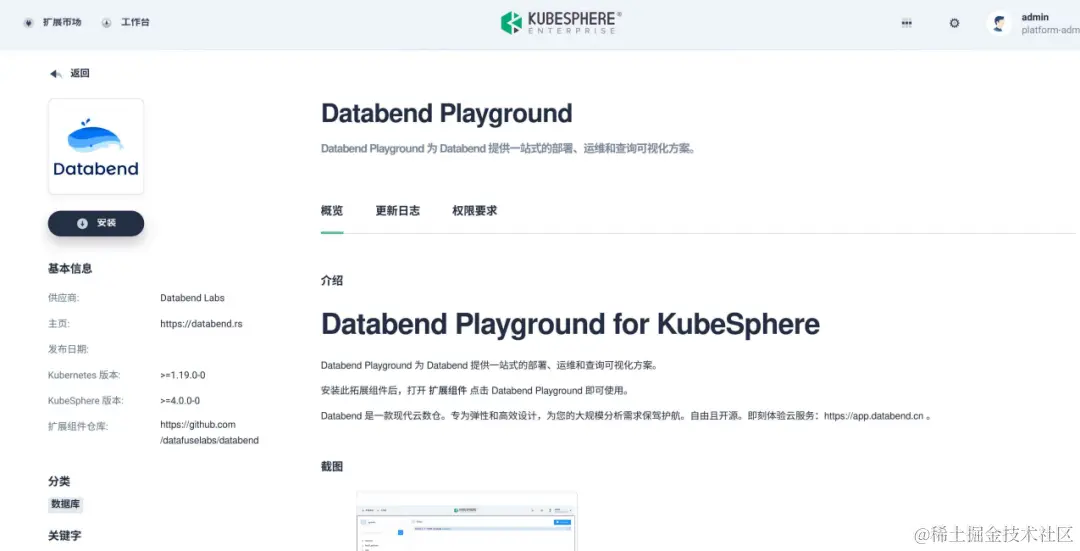This screenshot has width=1080, height=551.
Task: Open the admin account name menu
Action: 1035,17
